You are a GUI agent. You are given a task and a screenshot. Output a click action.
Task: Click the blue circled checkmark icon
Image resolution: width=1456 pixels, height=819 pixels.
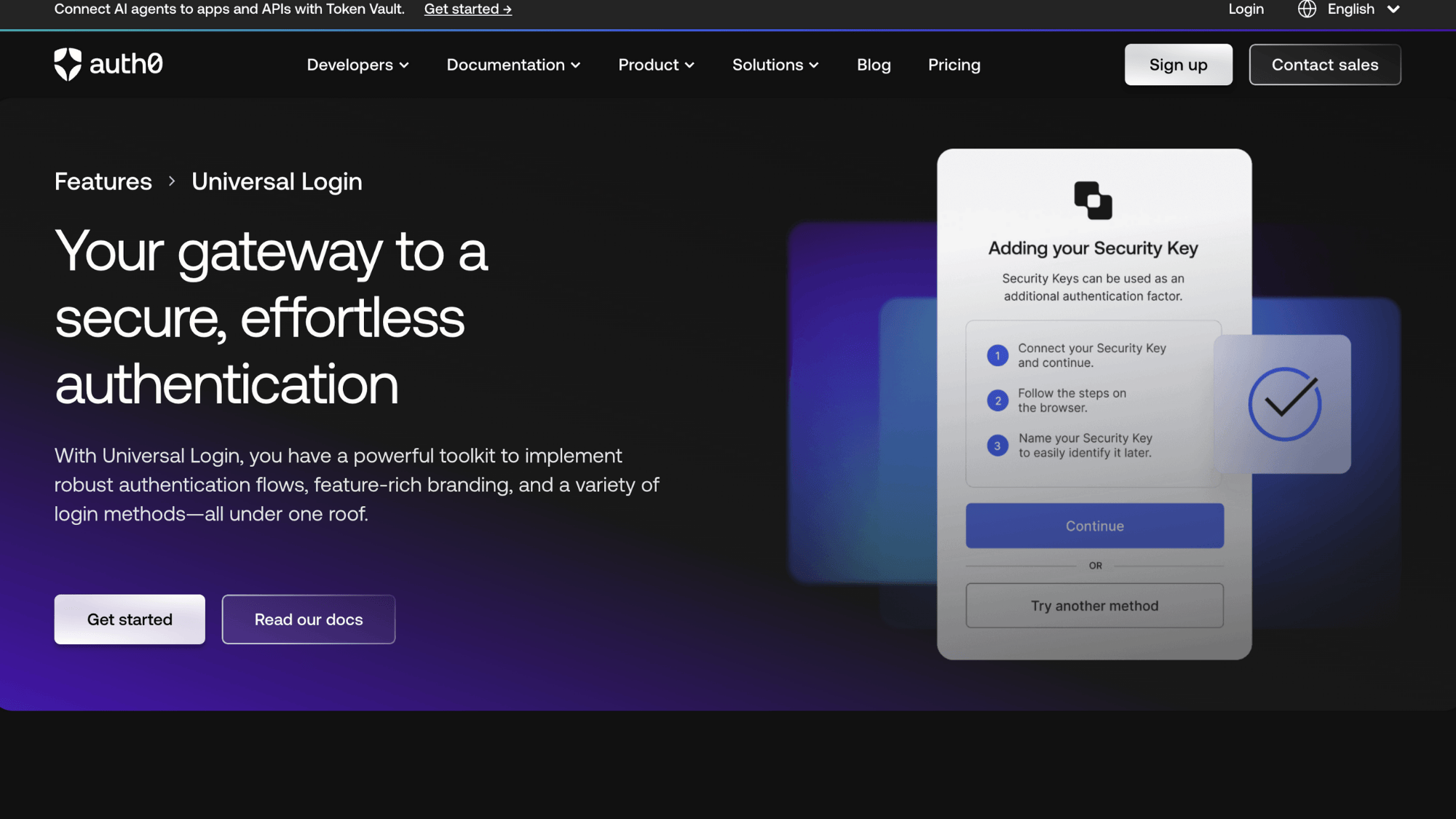pyautogui.click(x=1284, y=404)
